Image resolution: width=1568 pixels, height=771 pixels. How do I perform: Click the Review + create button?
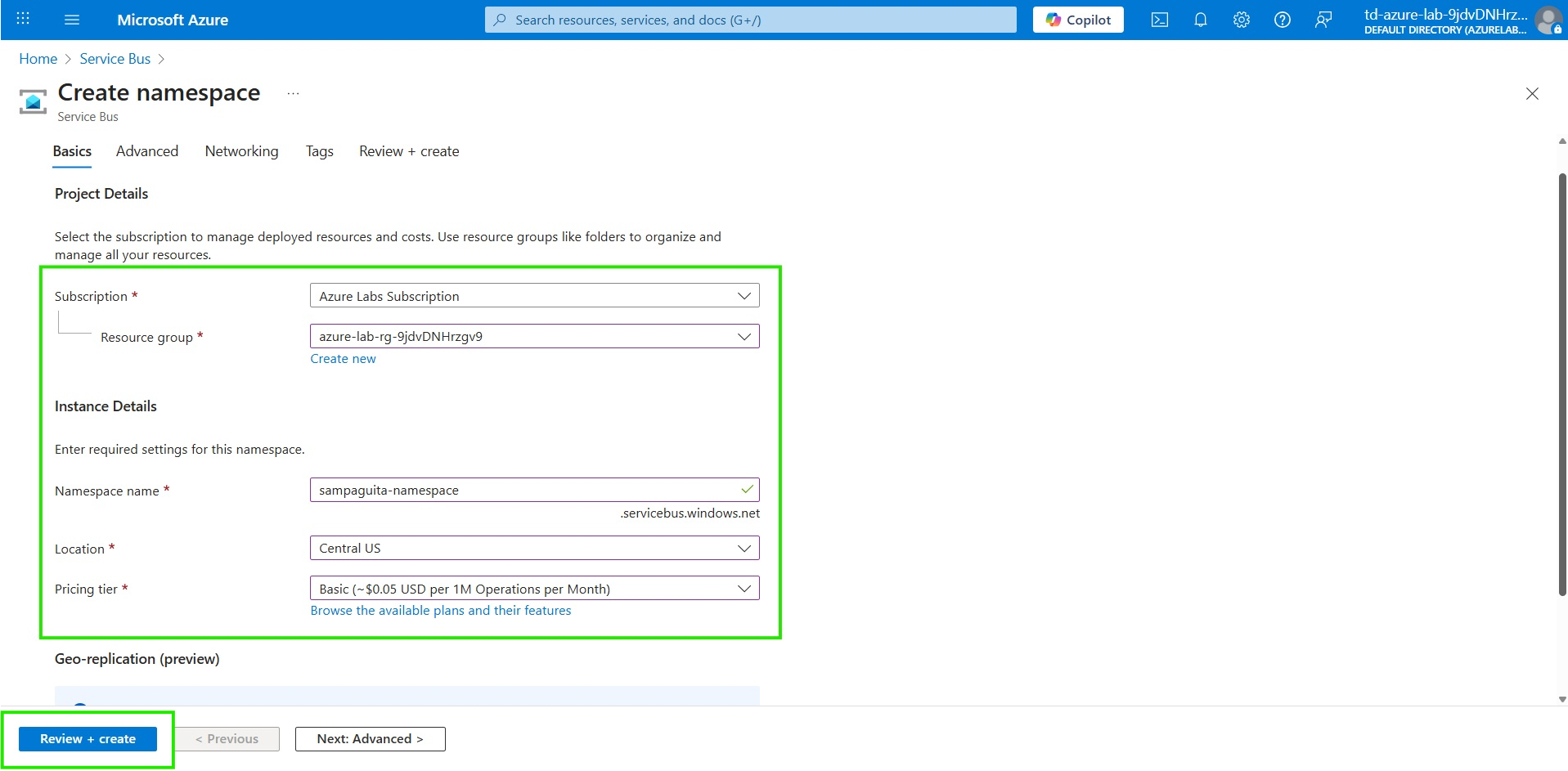tap(88, 738)
